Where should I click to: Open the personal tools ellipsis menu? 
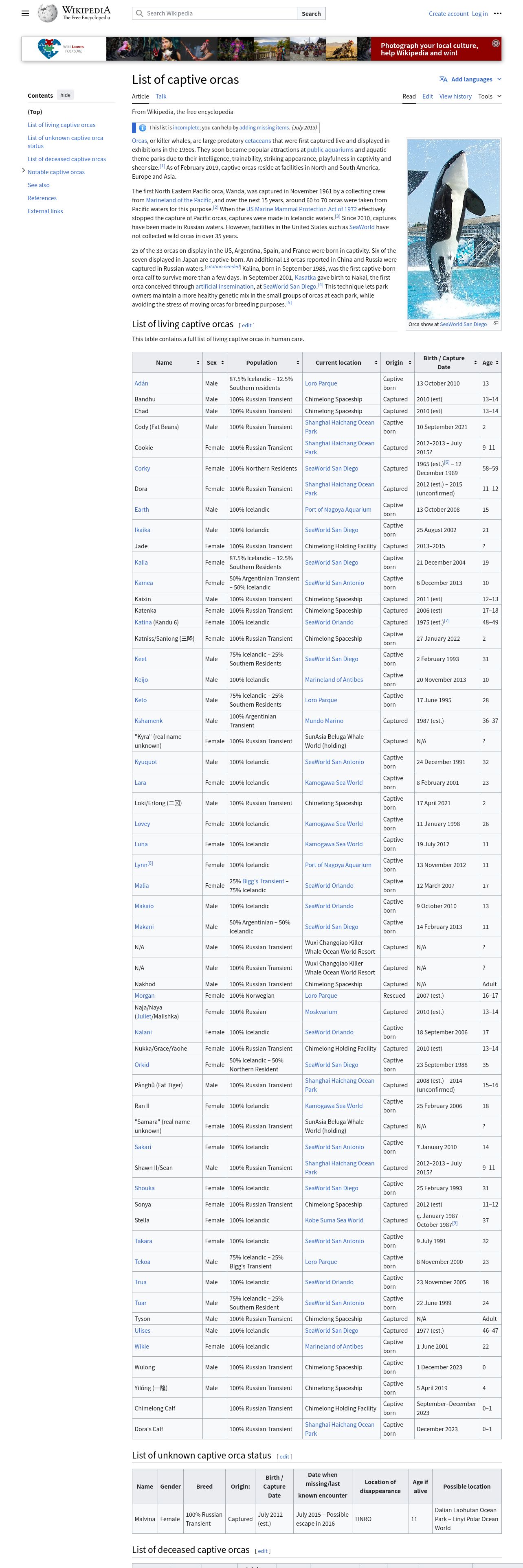tap(497, 13)
